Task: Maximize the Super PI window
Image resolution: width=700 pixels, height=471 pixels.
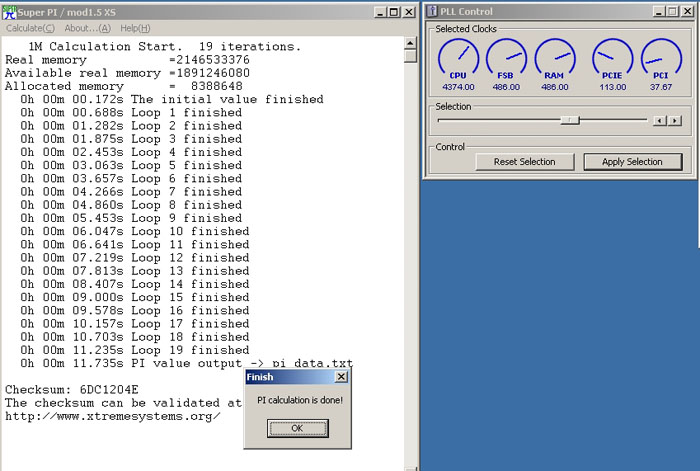Action: 394,12
